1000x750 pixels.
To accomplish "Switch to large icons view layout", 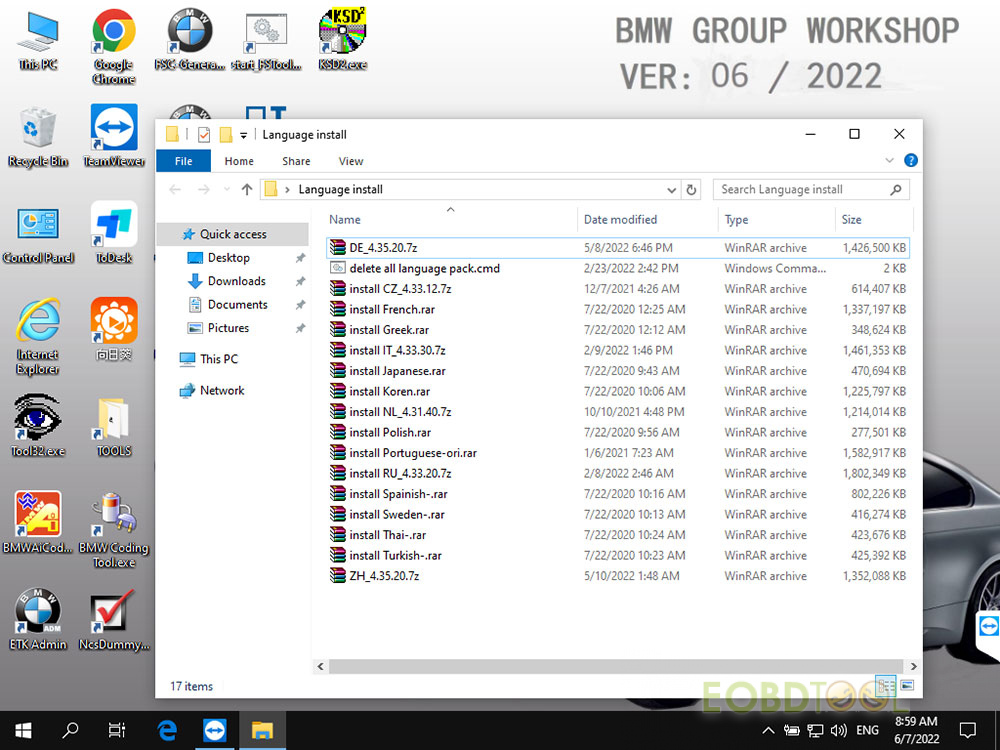I will (x=908, y=686).
